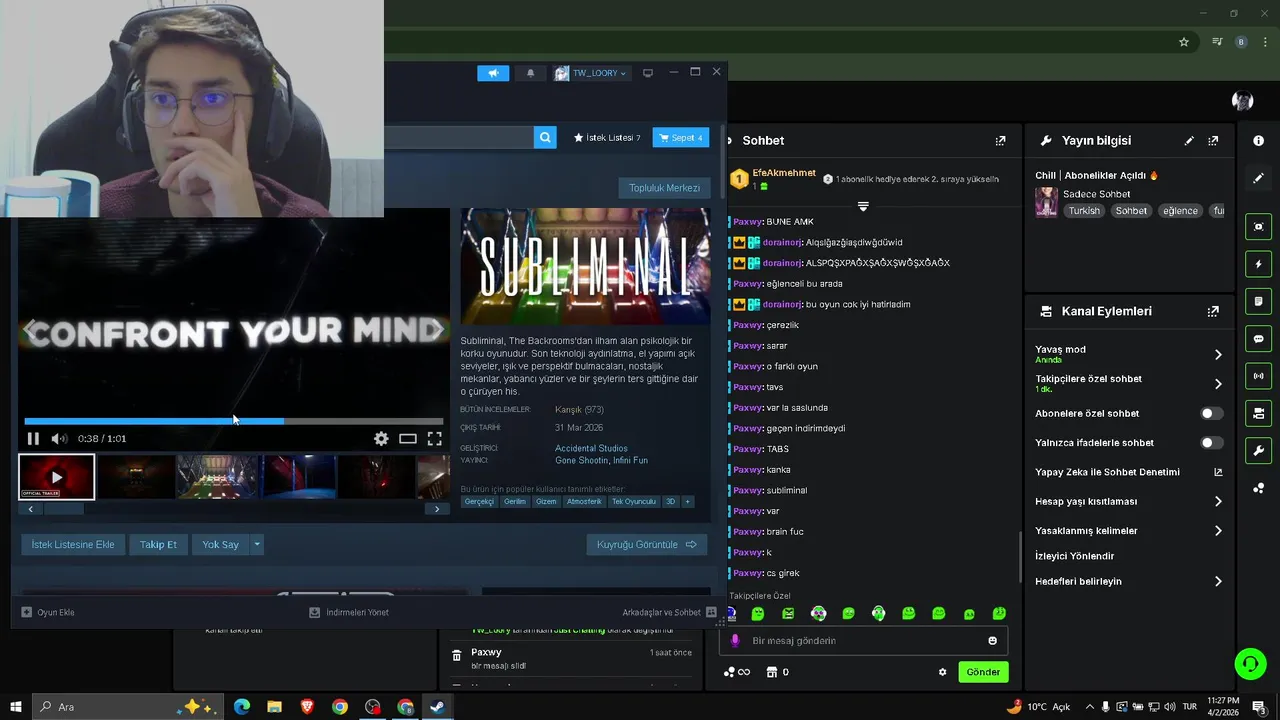Collapse pinned gift banner chevron
This screenshot has height=720, width=1280.
tap(863, 206)
